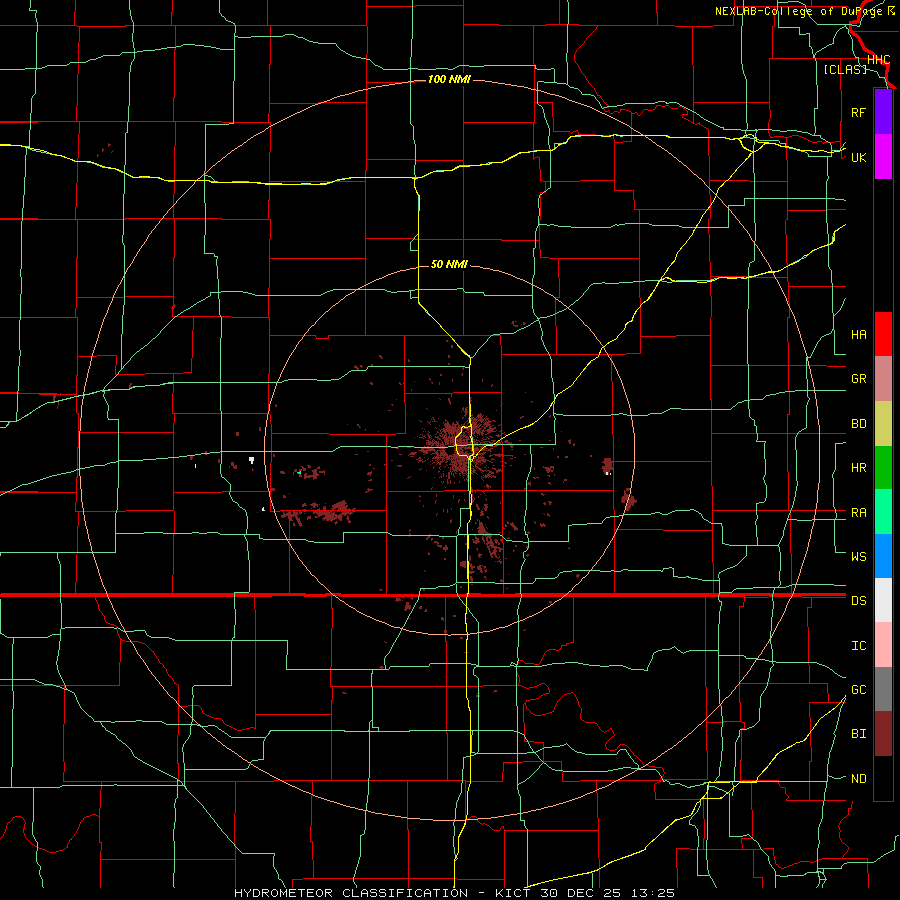Pick the RA mint-green legend swatch
The width and height of the screenshot is (900, 900).
click(883, 512)
